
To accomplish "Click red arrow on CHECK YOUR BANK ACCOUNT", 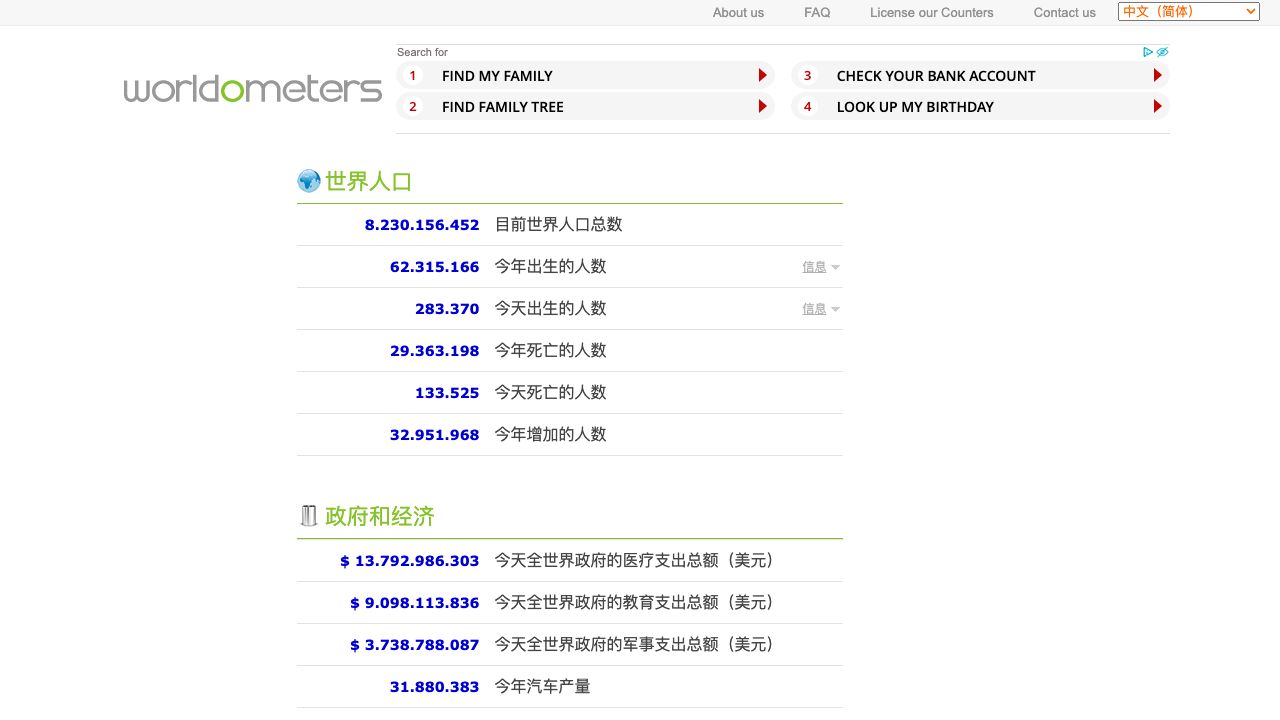I will pyautogui.click(x=1157, y=76).
